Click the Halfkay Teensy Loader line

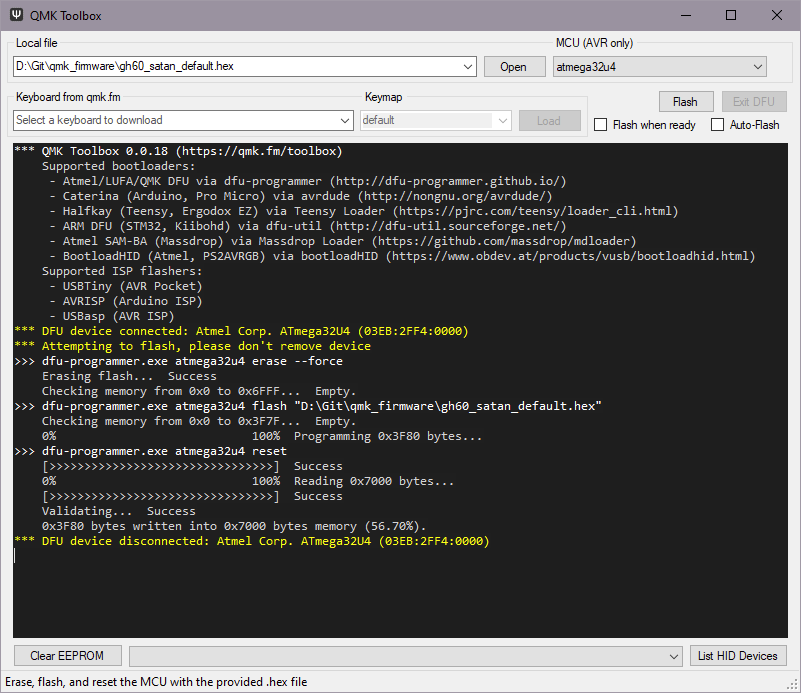[x=364, y=211]
